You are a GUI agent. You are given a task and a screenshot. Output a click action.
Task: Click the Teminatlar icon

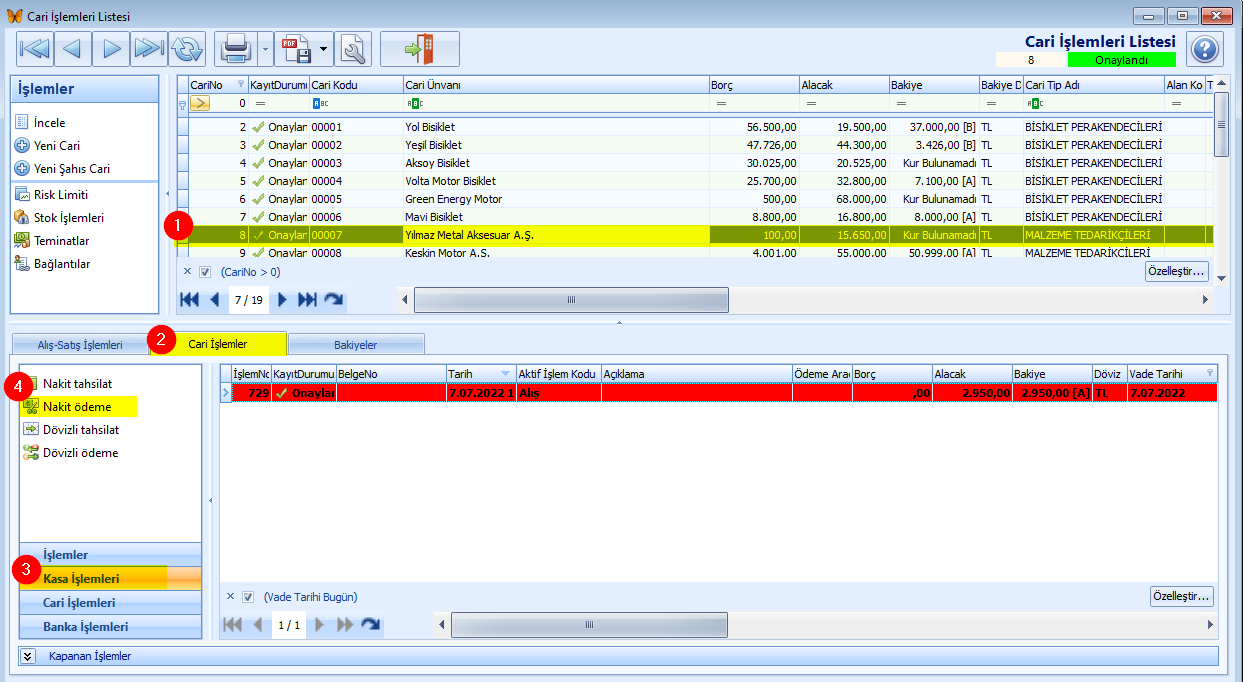23,240
